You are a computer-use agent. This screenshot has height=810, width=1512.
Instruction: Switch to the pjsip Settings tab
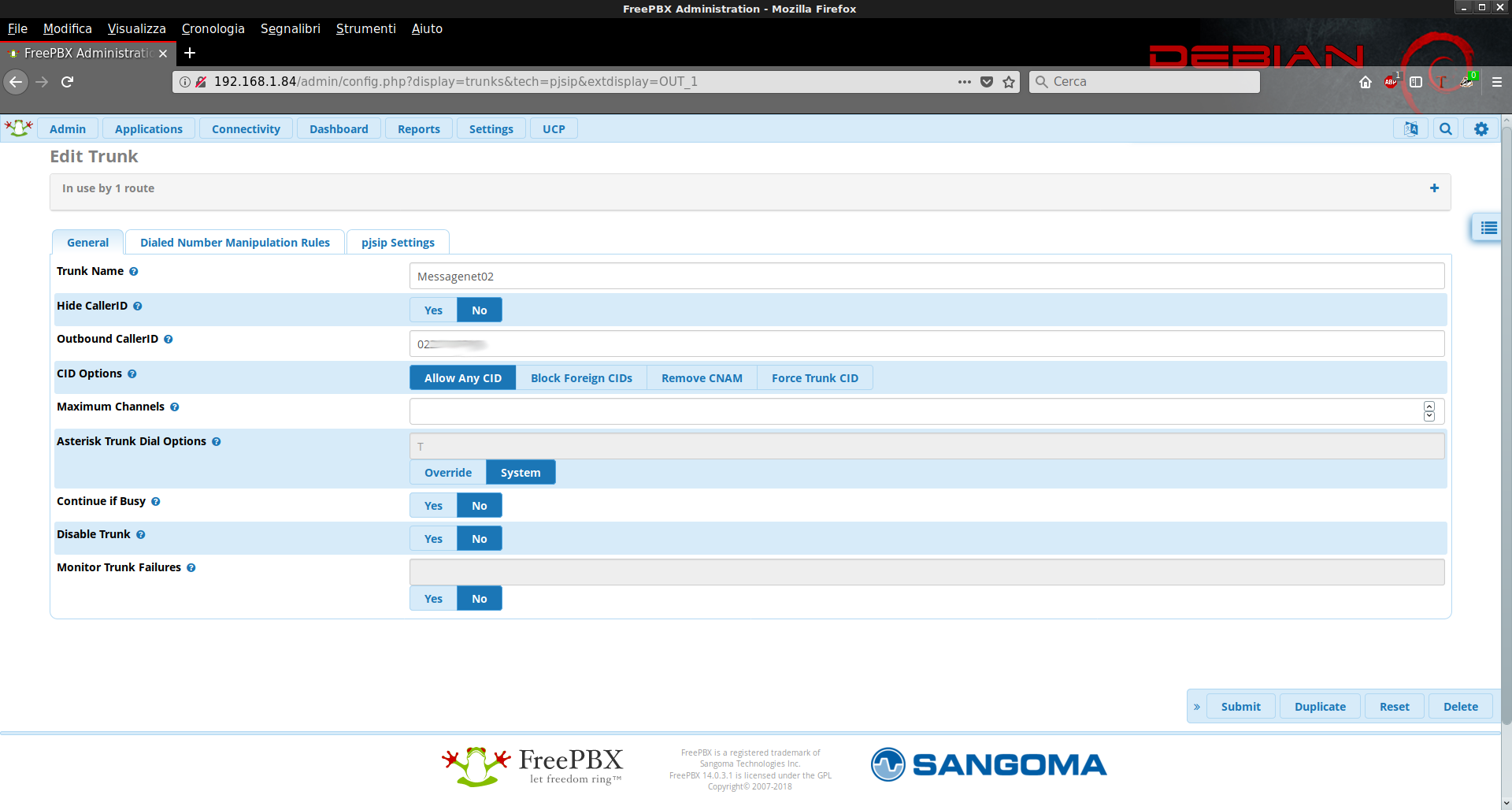pos(398,243)
